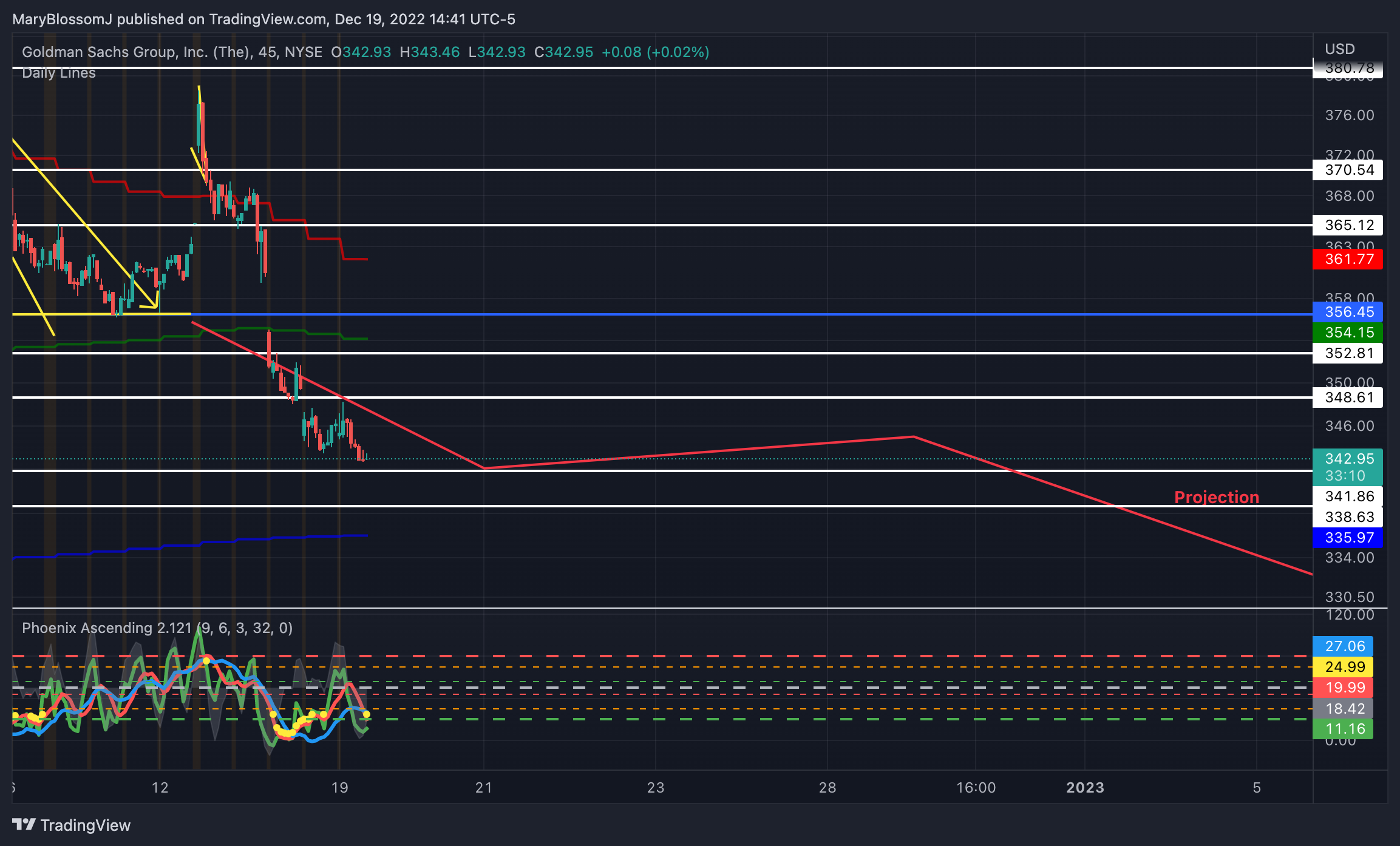Click the 16:00 time axis label

(x=976, y=788)
